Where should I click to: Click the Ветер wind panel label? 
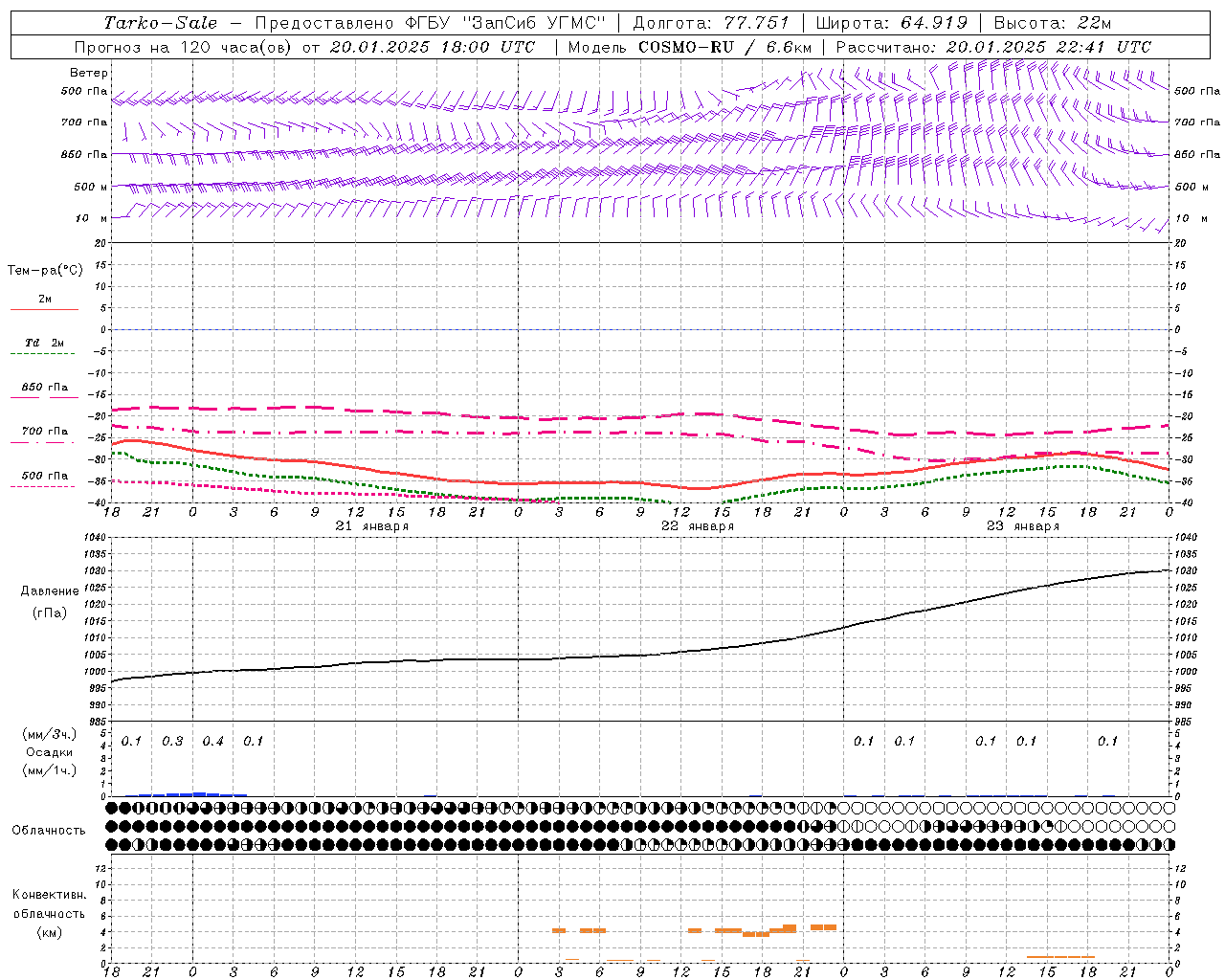tap(89, 73)
